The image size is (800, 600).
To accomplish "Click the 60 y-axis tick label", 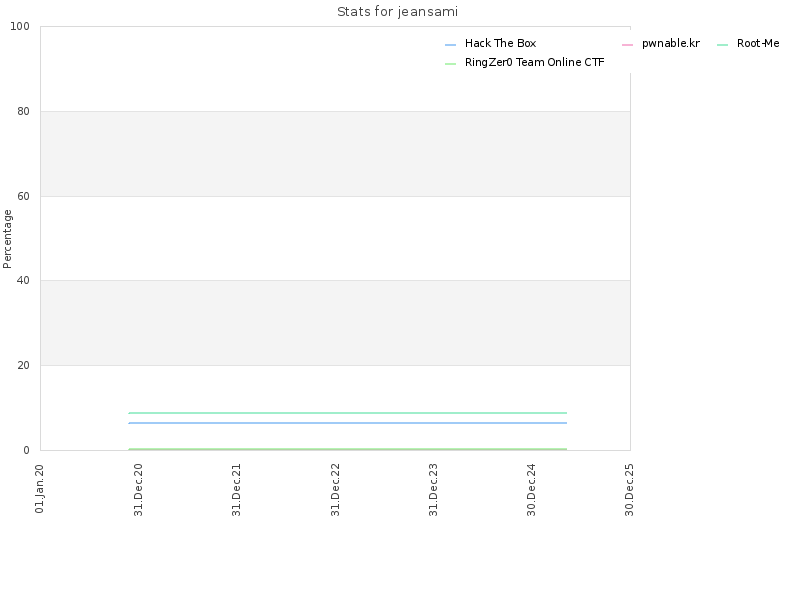I will [23, 196].
